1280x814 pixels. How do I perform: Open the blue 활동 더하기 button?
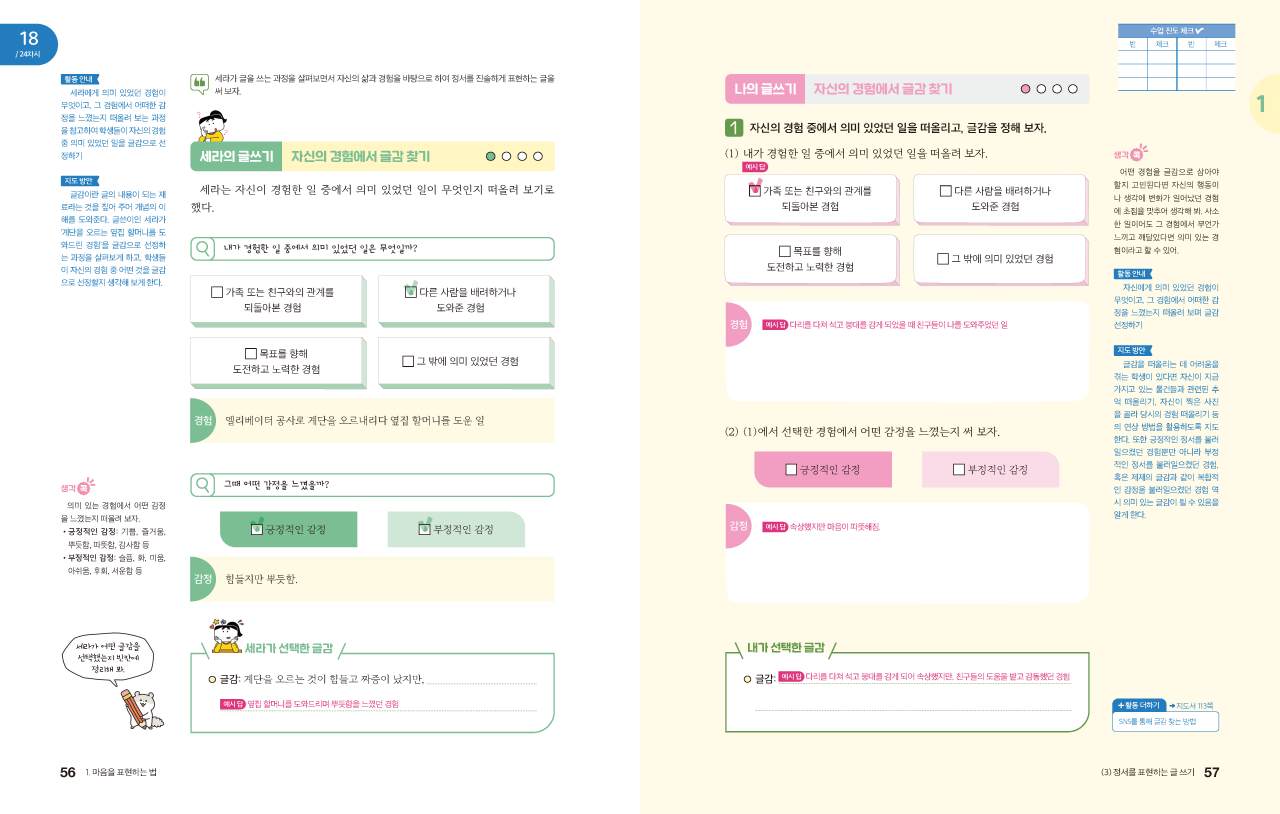[1138, 705]
